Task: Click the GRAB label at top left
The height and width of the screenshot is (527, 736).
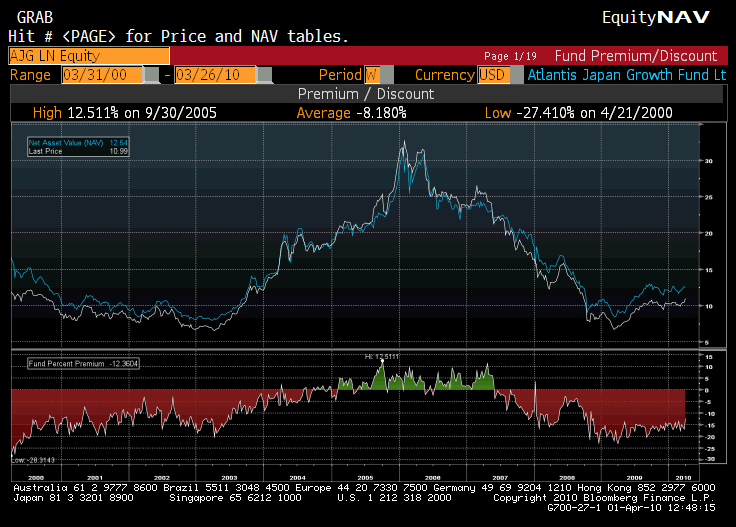Action: [34, 18]
